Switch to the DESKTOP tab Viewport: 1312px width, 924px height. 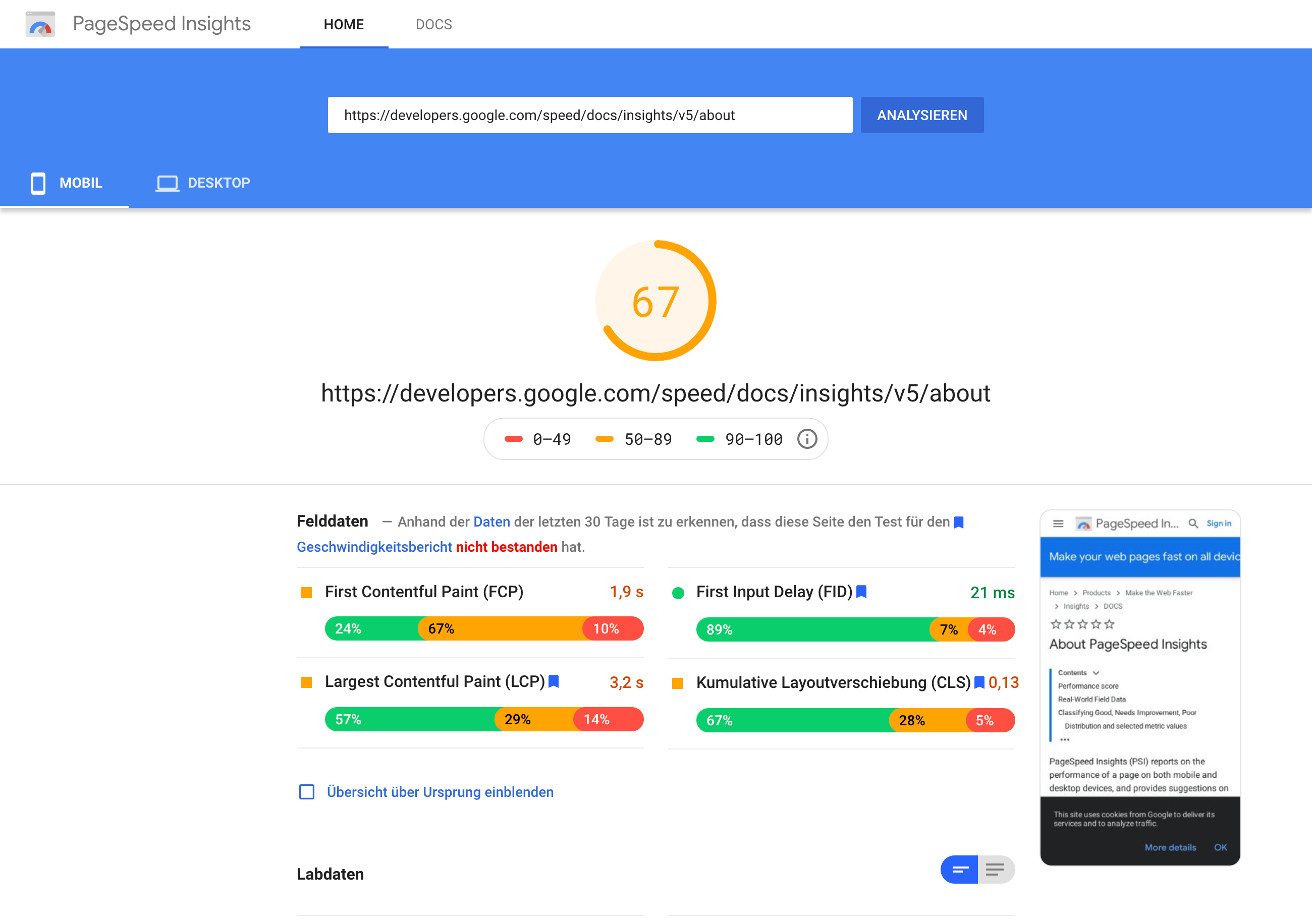pos(203,183)
